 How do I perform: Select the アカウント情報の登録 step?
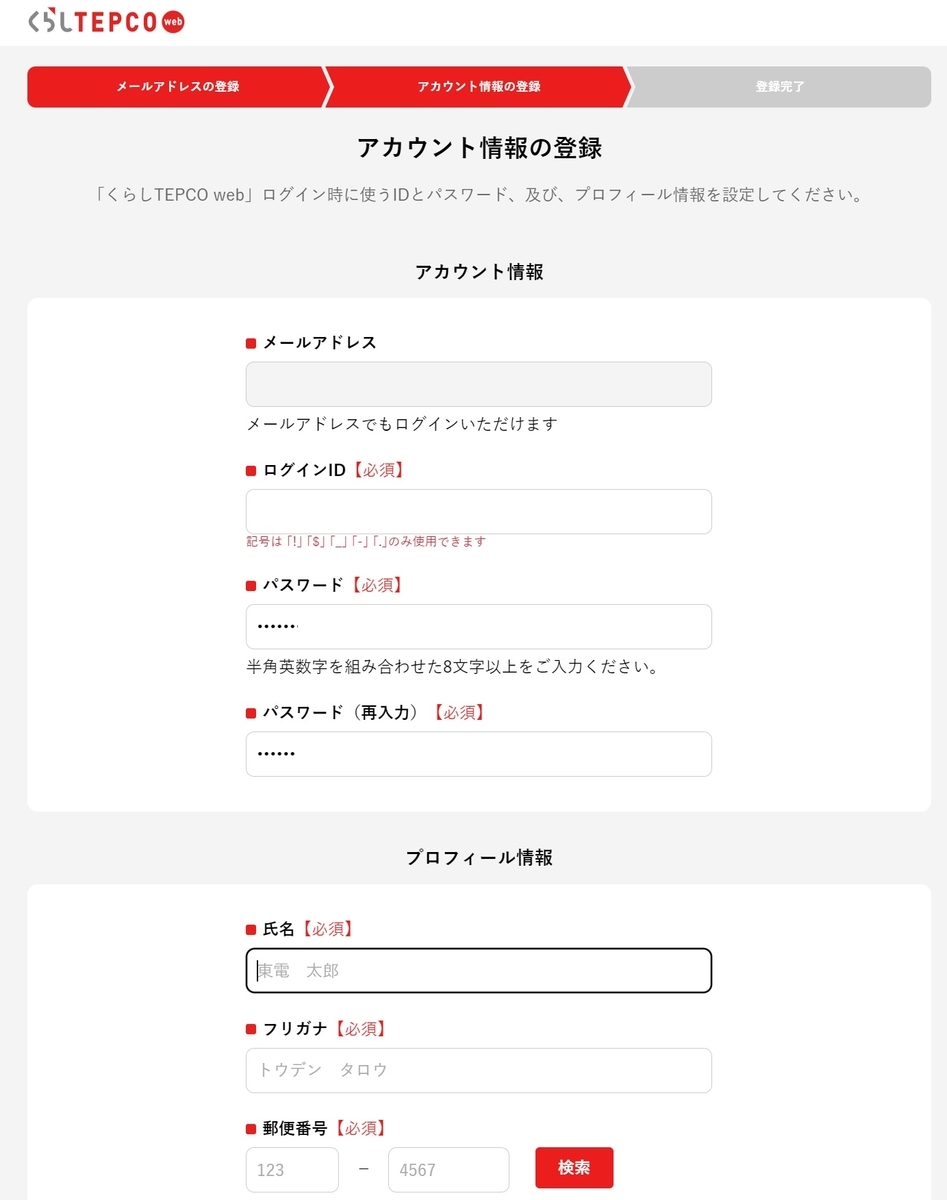(x=478, y=87)
